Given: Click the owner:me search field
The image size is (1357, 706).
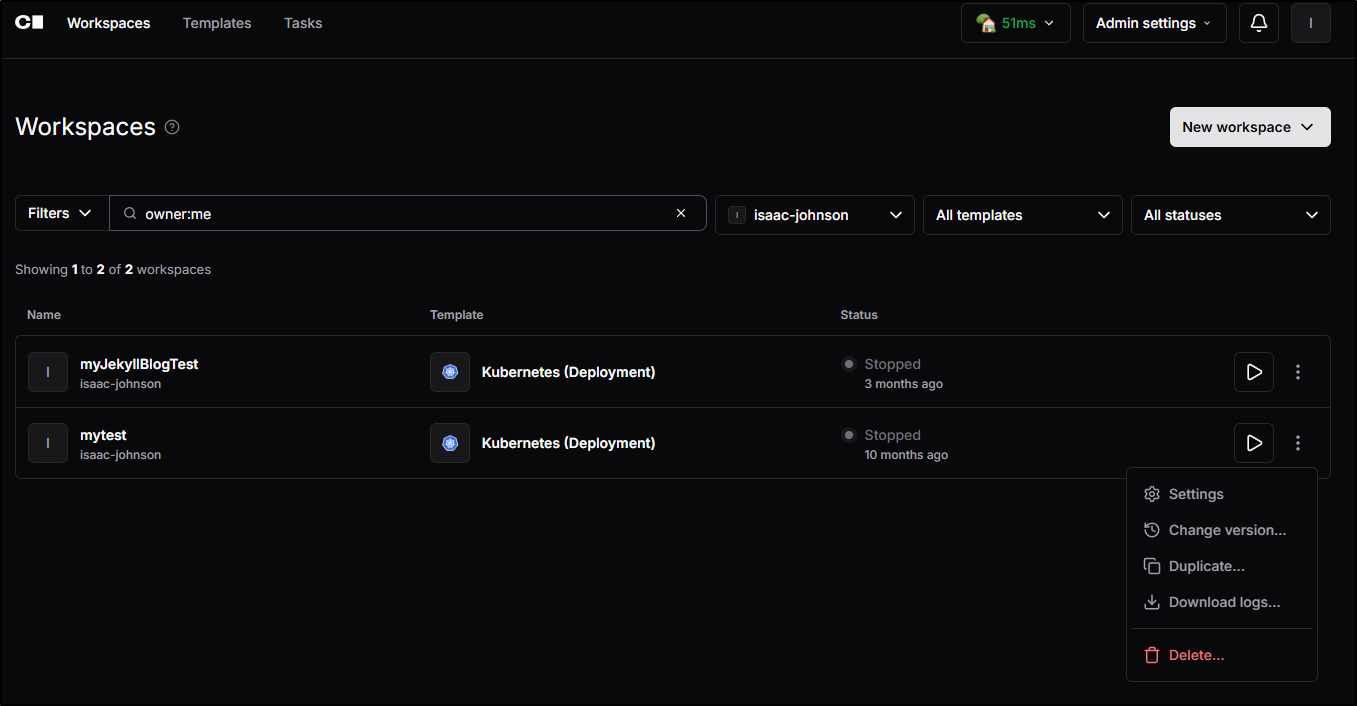Looking at the screenshot, I should 400,213.
